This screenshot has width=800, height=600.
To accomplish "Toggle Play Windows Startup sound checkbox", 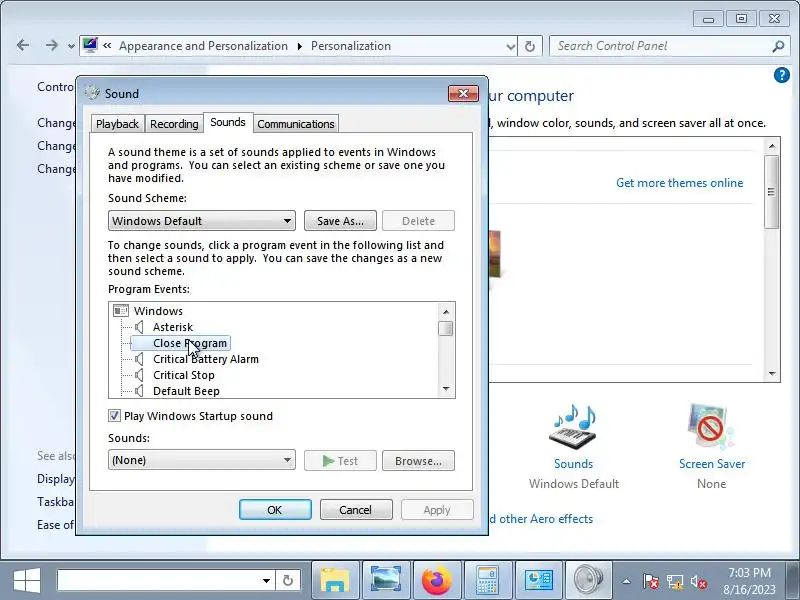I will [x=114, y=415].
